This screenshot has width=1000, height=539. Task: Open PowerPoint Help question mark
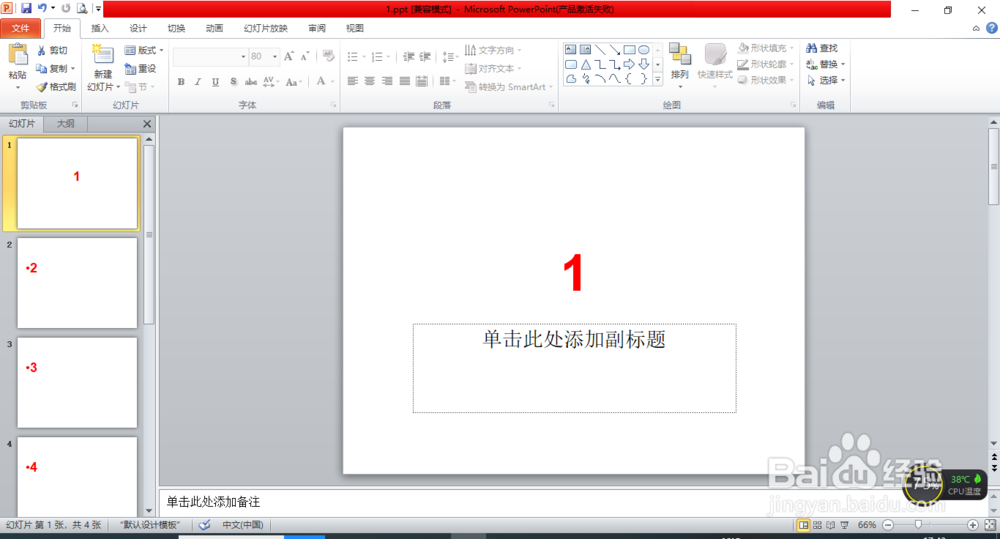(x=992, y=28)
